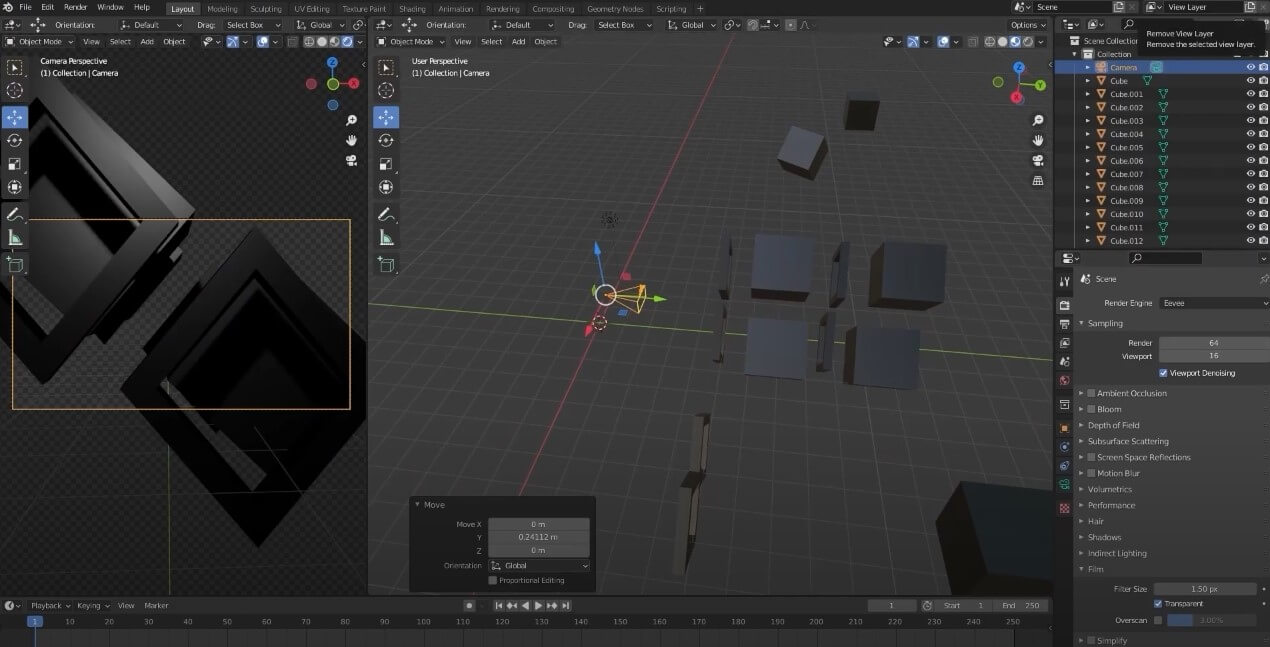This screenshot has height=647, width=1270.
Task: Click the Options button in viewport header
Action: [1027, 25]
